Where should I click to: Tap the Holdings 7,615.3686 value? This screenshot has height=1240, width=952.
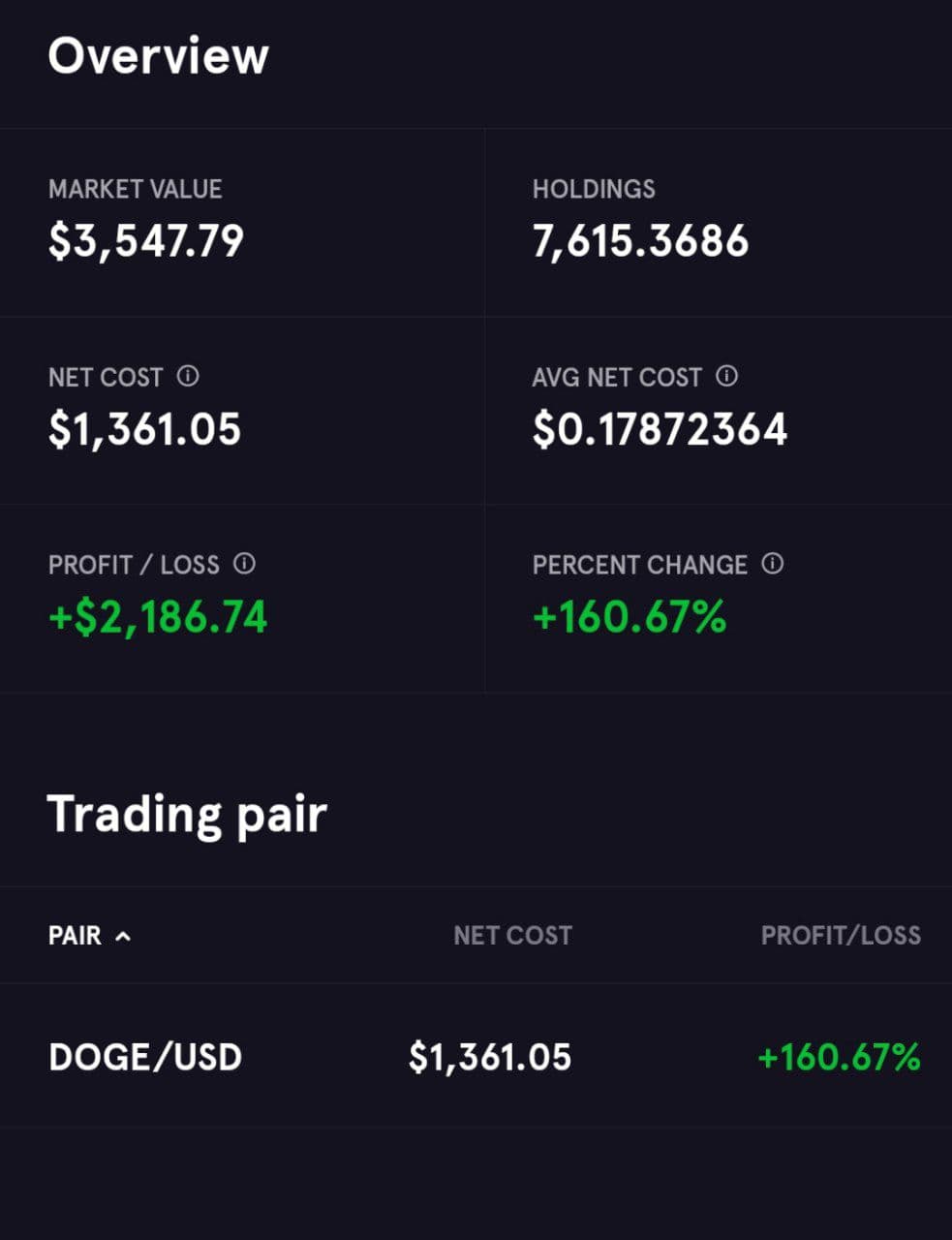(x=640, y=241)
